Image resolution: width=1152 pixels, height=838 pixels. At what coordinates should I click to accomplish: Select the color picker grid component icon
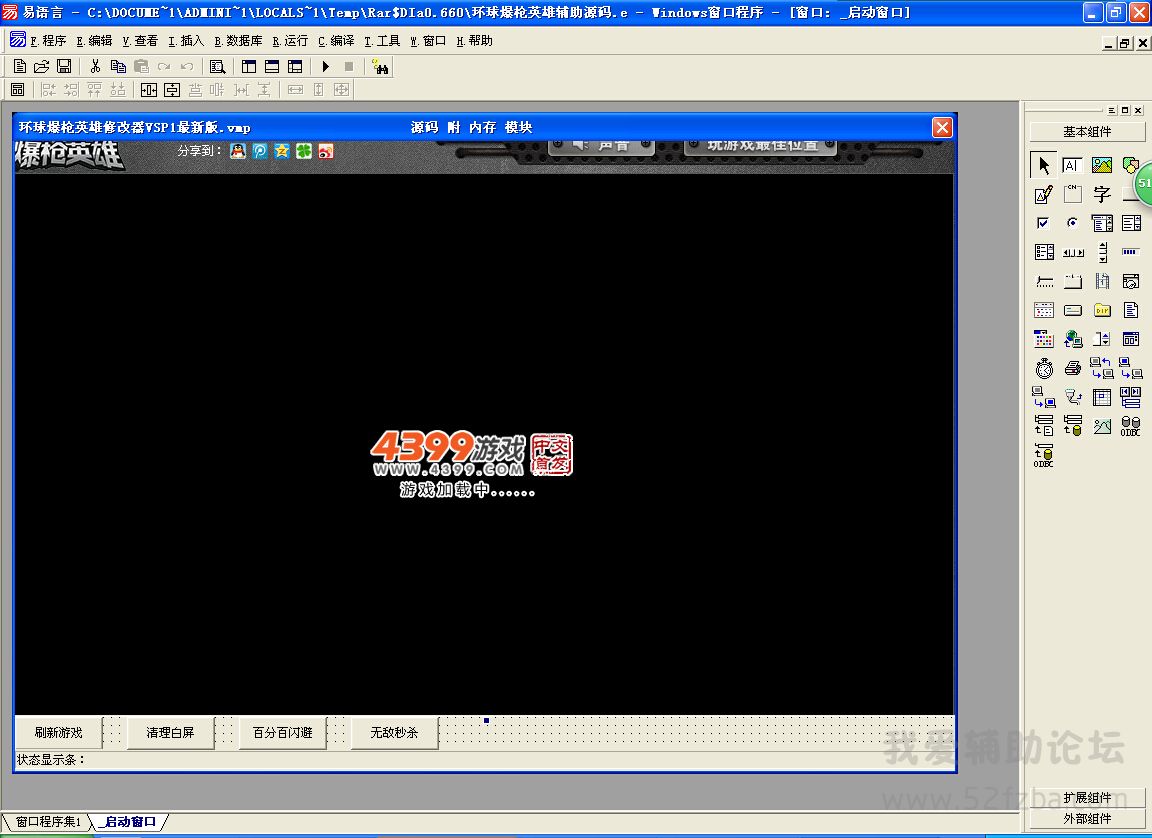(x=1043, y=339)
